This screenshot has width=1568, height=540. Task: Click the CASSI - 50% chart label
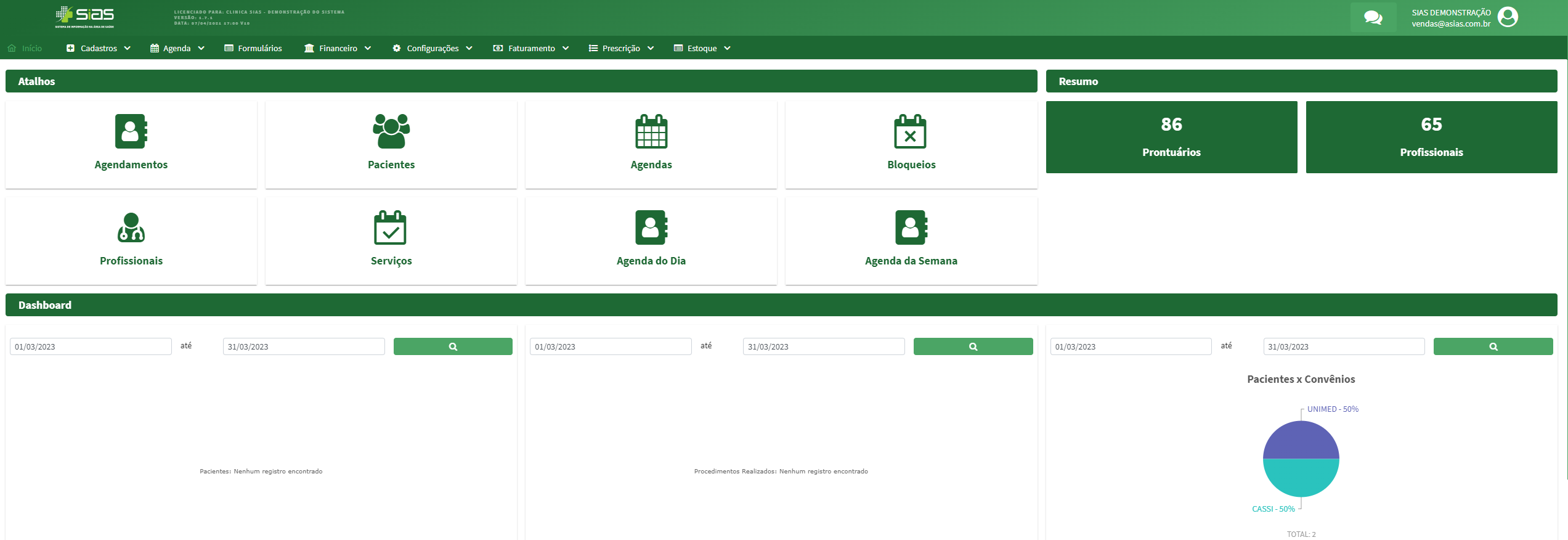[x=1273, y=509]
